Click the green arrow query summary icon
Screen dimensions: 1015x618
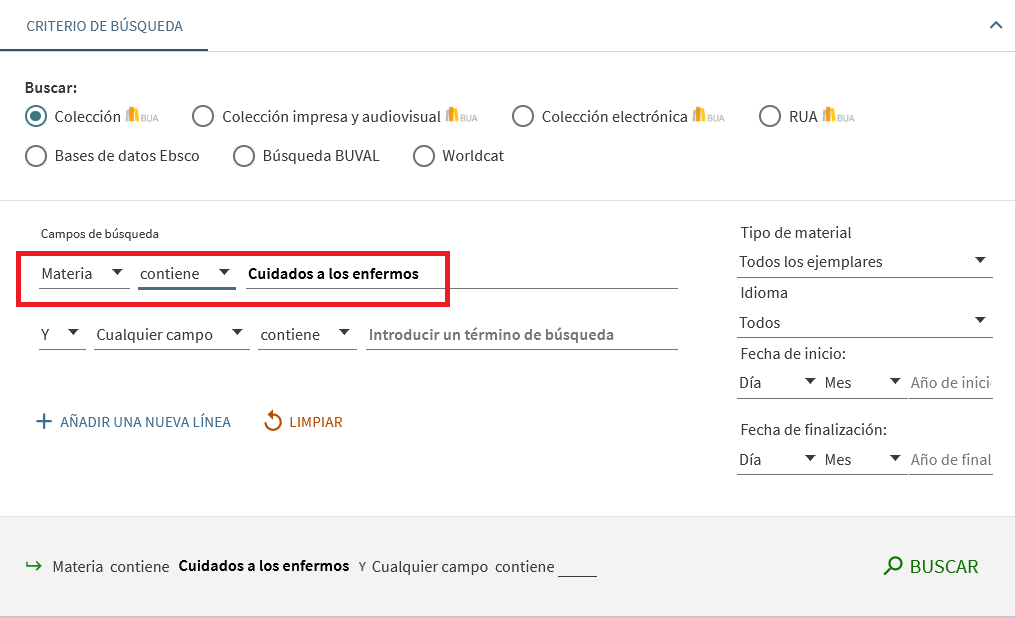tap(34, 566)
